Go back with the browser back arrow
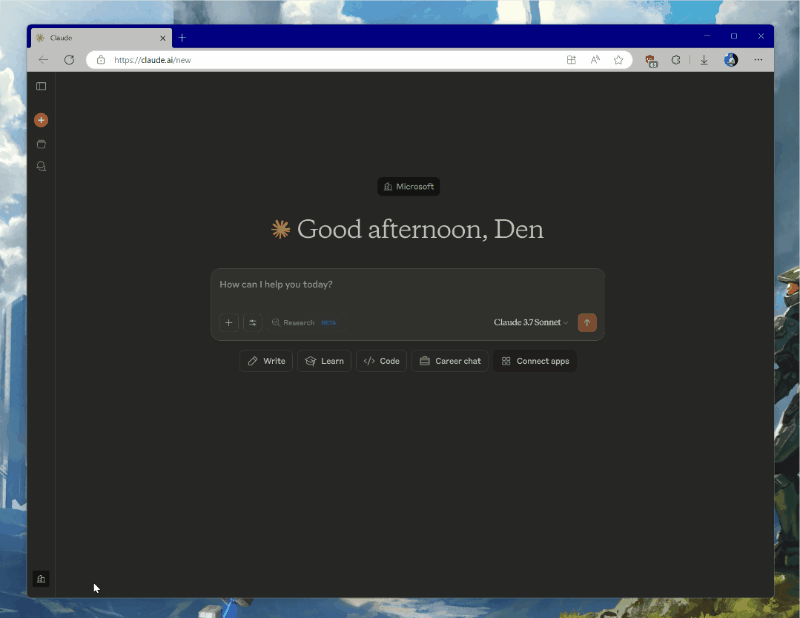 click(x=43, y=60)
